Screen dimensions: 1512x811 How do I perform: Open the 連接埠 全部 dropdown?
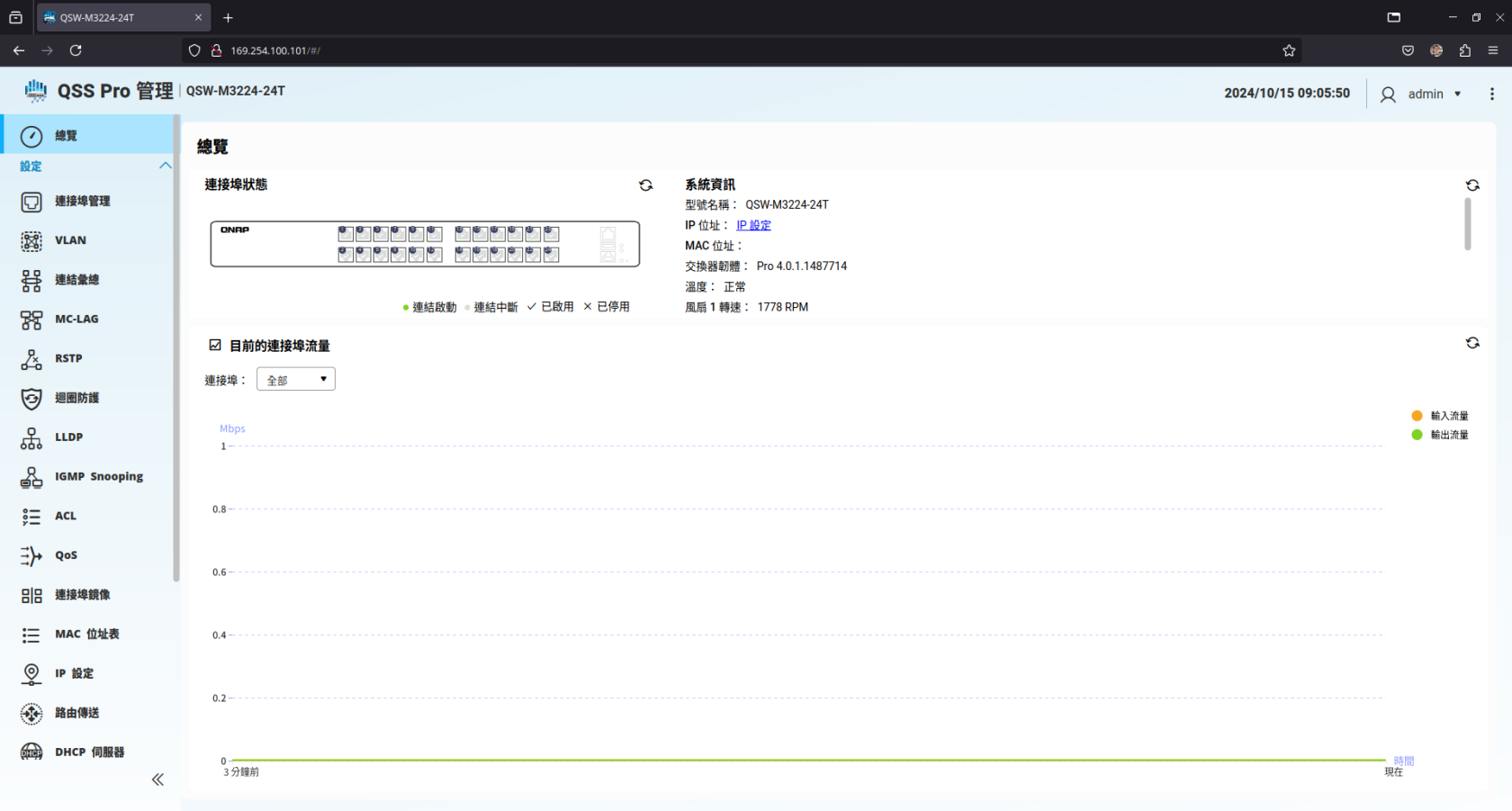click(296, 379)
